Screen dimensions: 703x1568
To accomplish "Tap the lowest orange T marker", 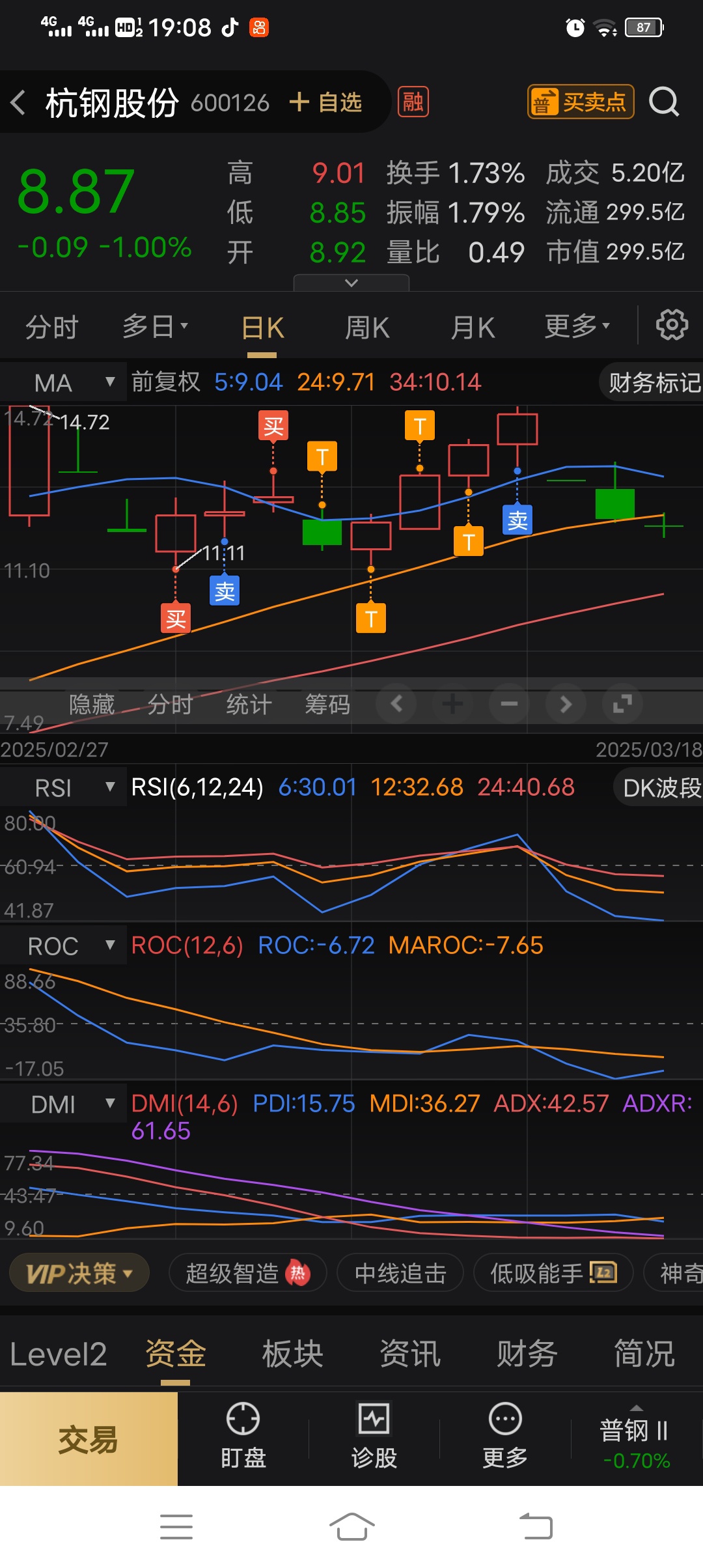I will [371, 619].
